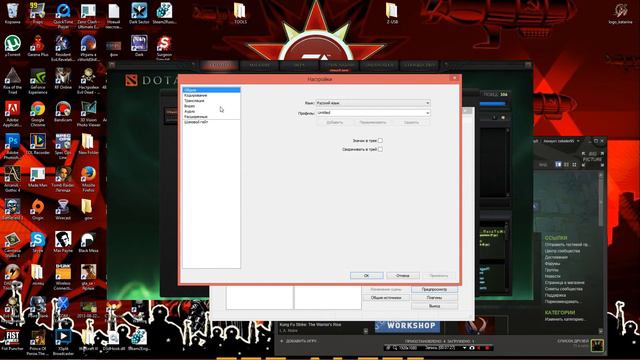
Task: Open the Max Payne desktop icon
Action: (63, 242)
